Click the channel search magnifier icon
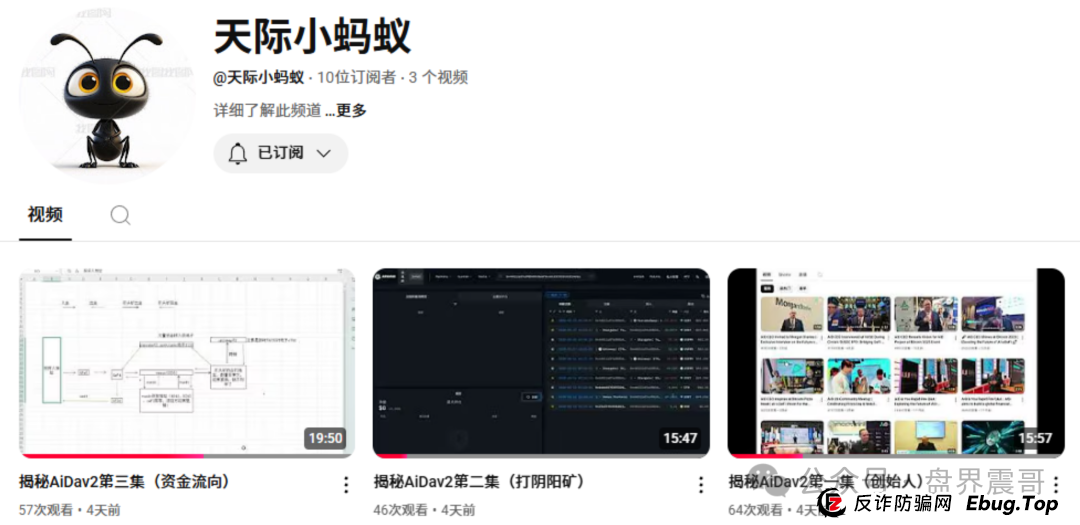 coord(120,215)
